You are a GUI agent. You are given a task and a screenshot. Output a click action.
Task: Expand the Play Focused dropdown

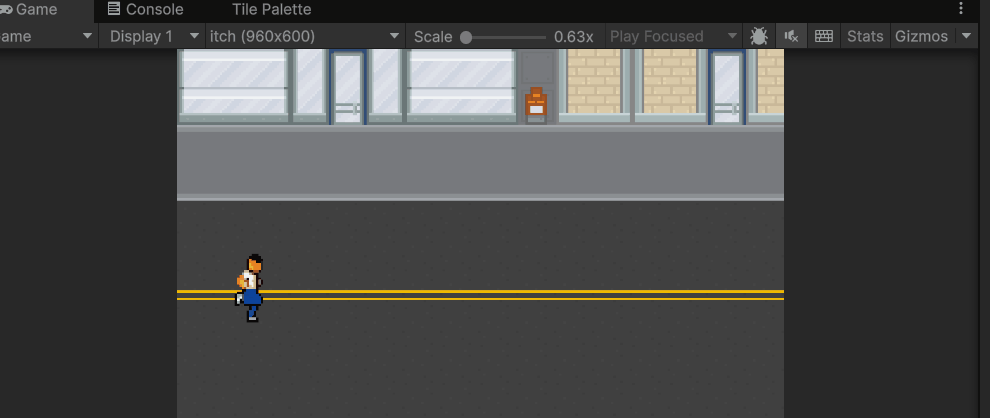(673, 36)
